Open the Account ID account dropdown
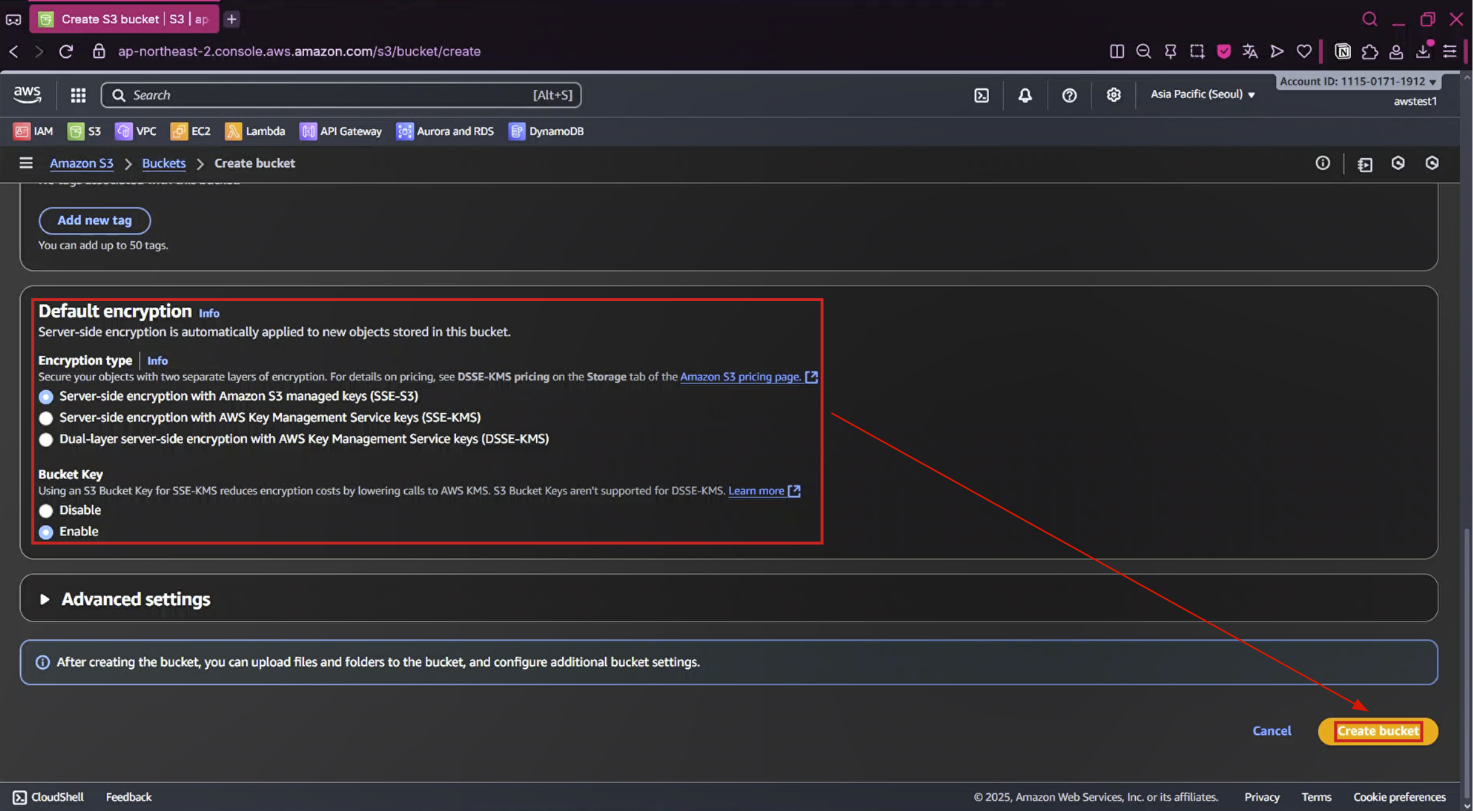Screen dimensions: 1473x811 click(1358, 81)
